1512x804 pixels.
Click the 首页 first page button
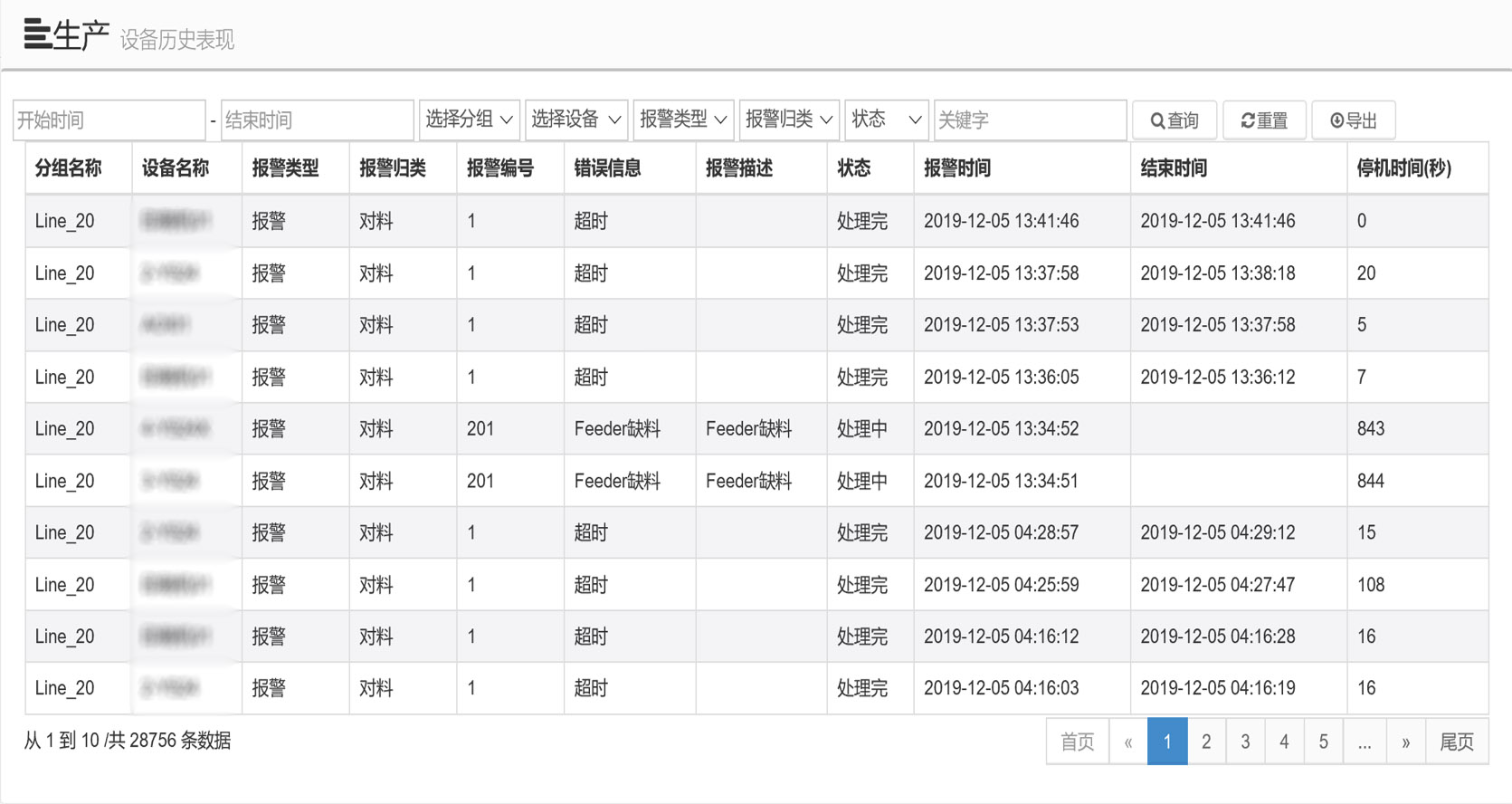click(x=1077, y=742)
